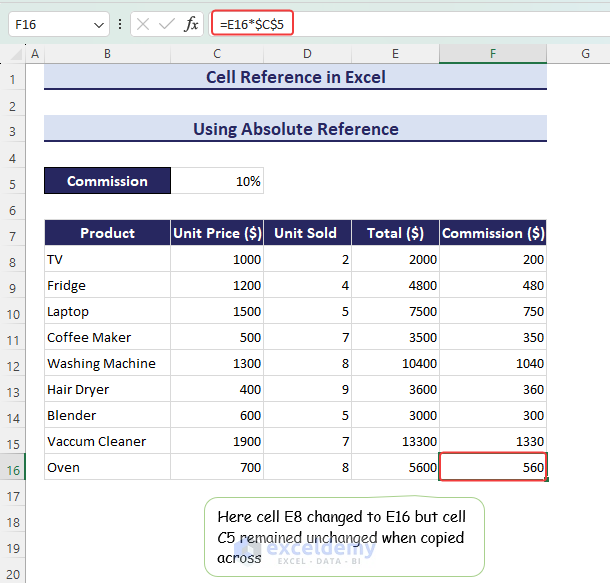Select the Washing Machine cell
The width and height of the screenshot is (610, 583).
point(107,363)
